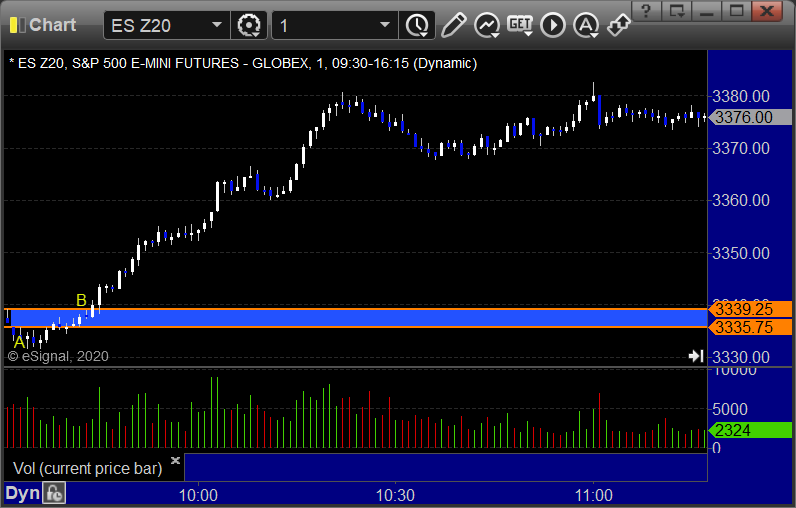Expand the ES Z20 symbol dropdown
This screenshot has height=508, width=796.
click(x=217, y=25)
